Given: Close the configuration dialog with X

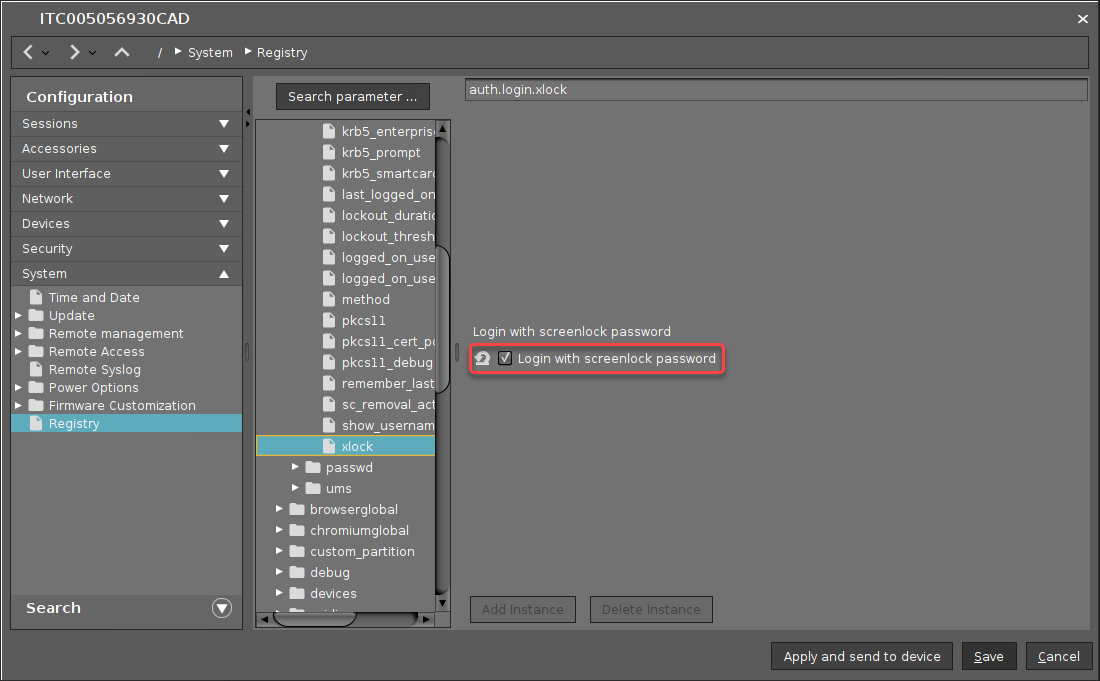Looking at the screenshot, I should click(x=1082, y=19).
